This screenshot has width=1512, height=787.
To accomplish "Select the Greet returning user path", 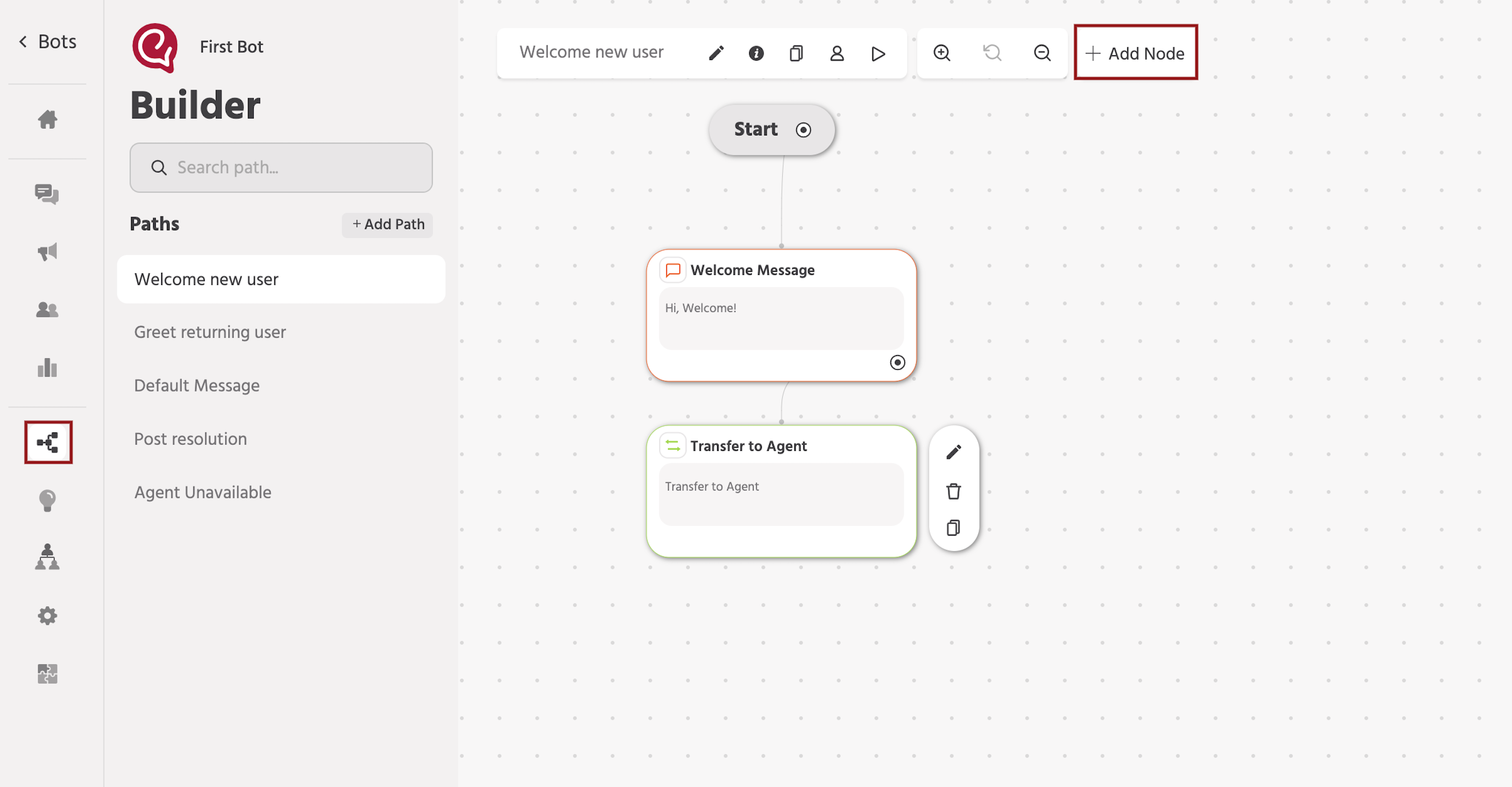I will coord(210,332).
